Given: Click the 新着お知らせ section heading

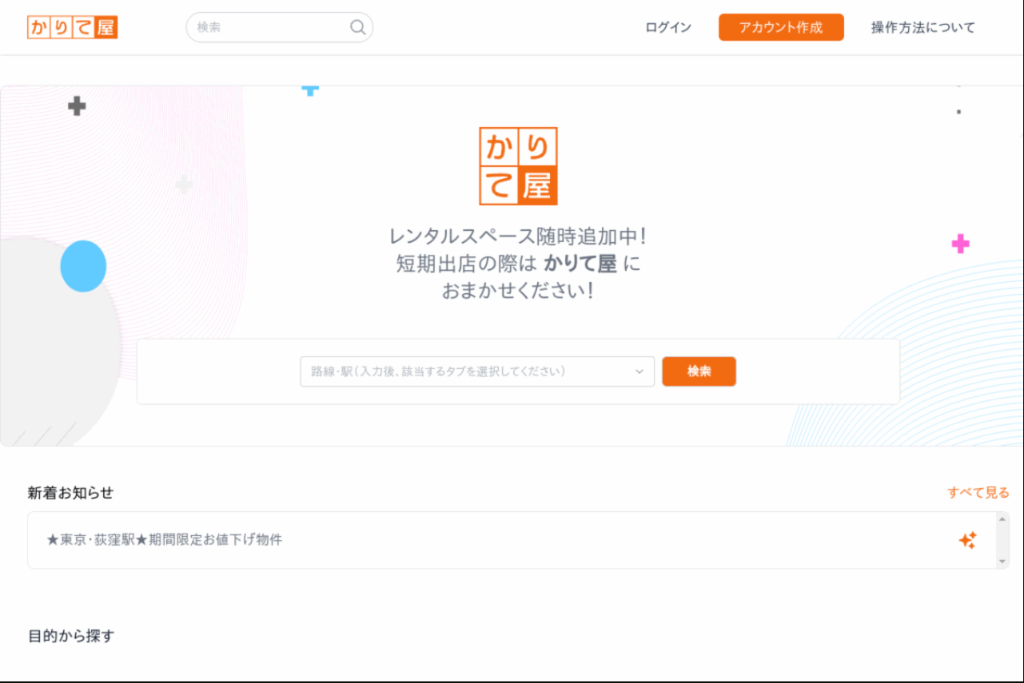Looking at the screenshot, I should tap(69, 491).
